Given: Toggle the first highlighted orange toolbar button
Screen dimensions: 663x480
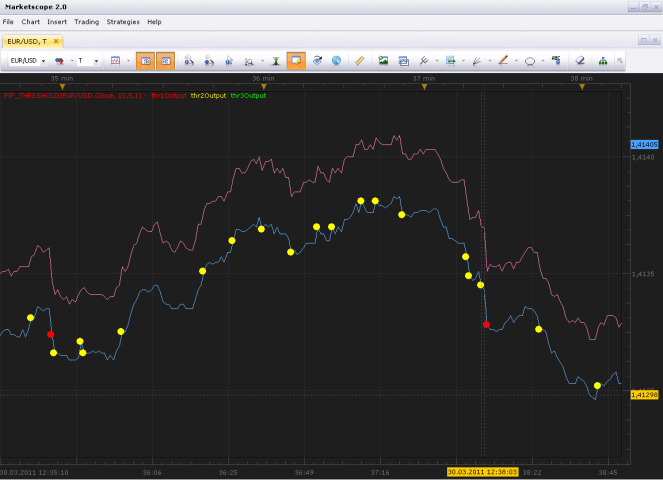Looking at the screenshot, I should click(145, 61).
